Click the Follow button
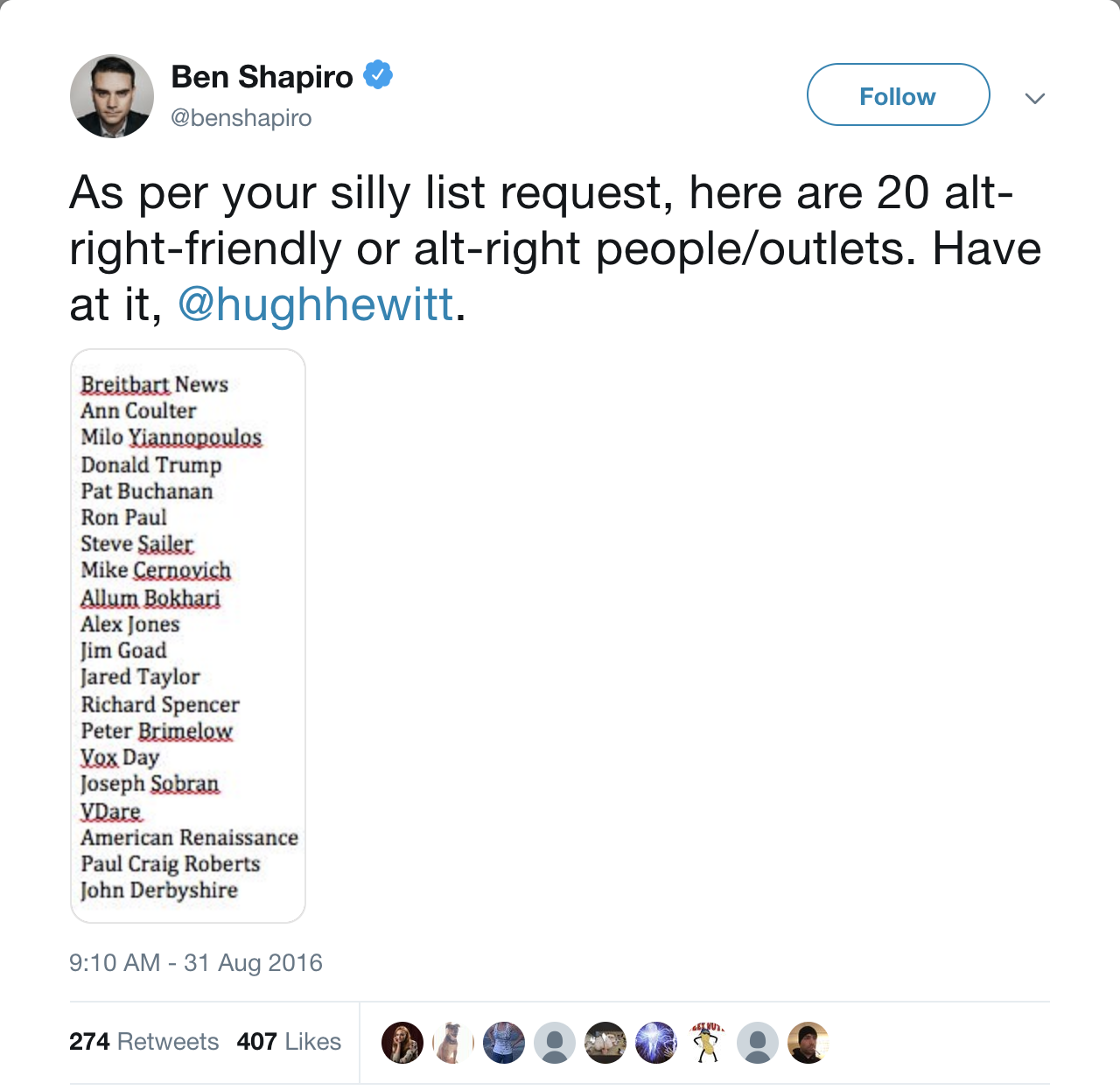This screenshot has height=1090, width=1120. click(x=898, y=95)
